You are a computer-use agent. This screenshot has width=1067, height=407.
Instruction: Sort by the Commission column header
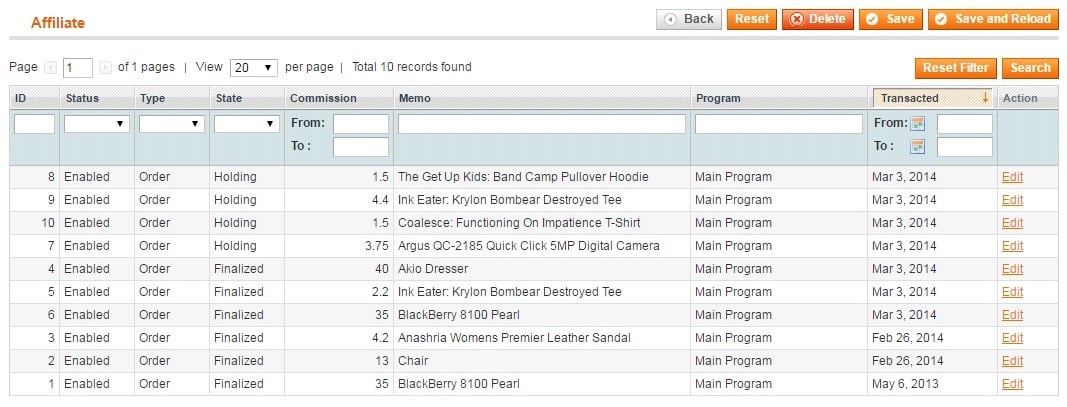point(323,98)
